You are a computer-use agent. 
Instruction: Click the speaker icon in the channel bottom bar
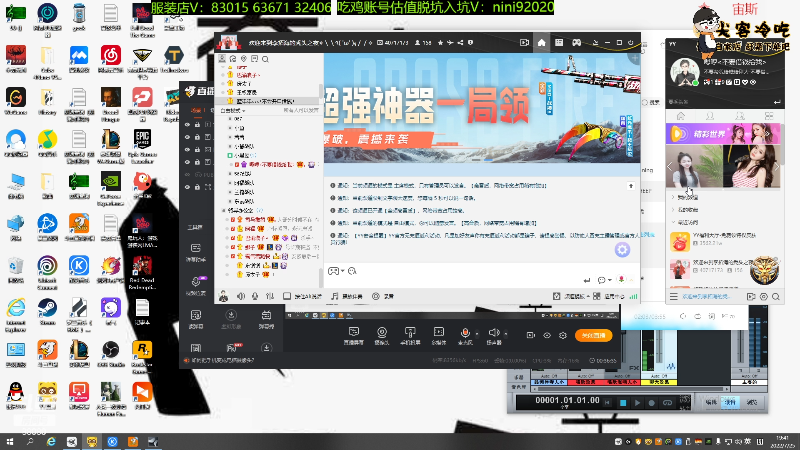241,296
